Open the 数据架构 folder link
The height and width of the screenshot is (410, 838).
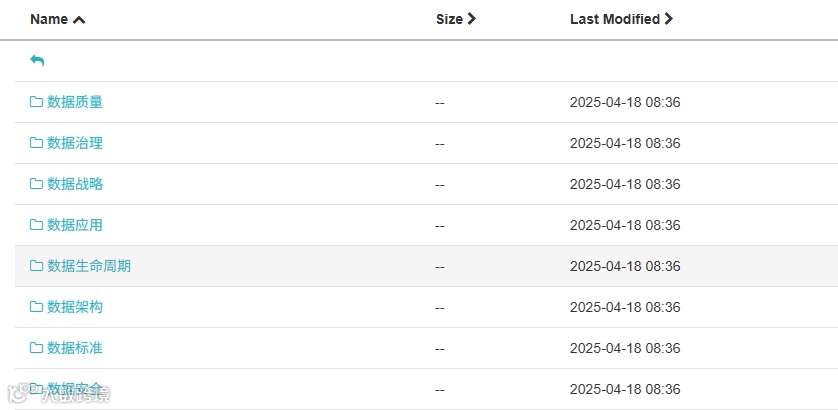pos(75,307)
